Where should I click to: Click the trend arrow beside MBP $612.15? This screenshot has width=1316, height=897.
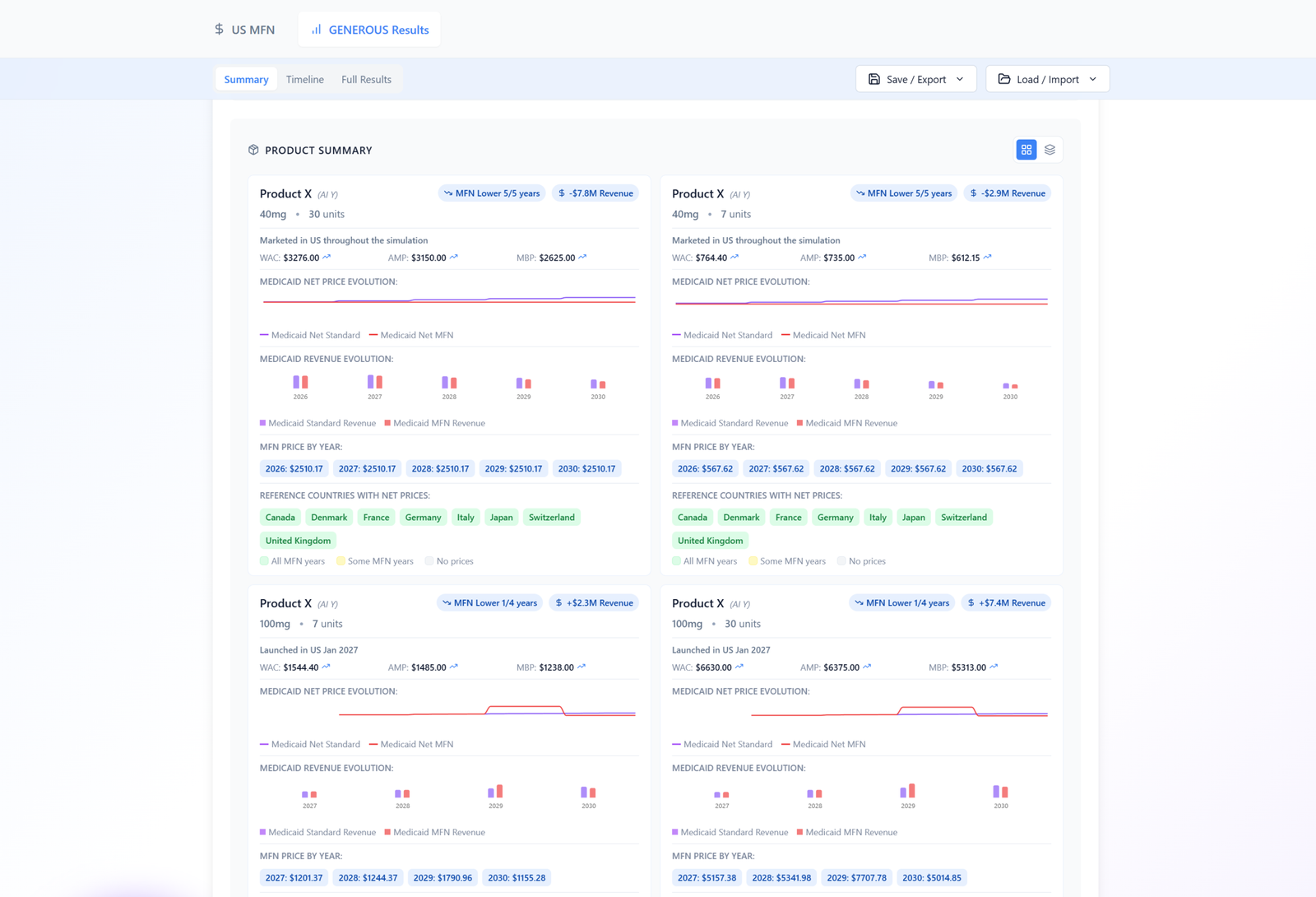(x=989, y=257)
